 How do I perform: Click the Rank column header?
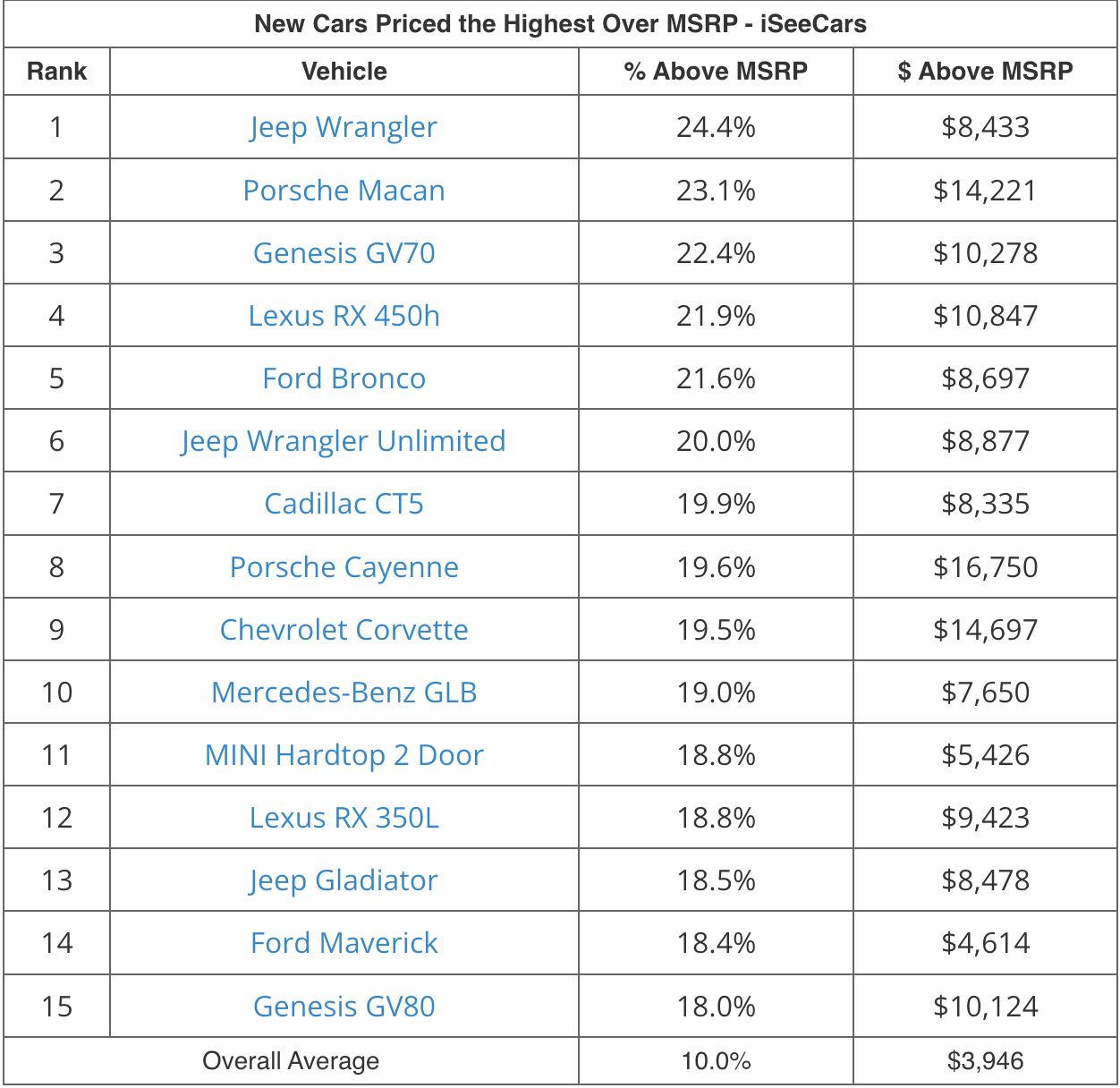56,72
